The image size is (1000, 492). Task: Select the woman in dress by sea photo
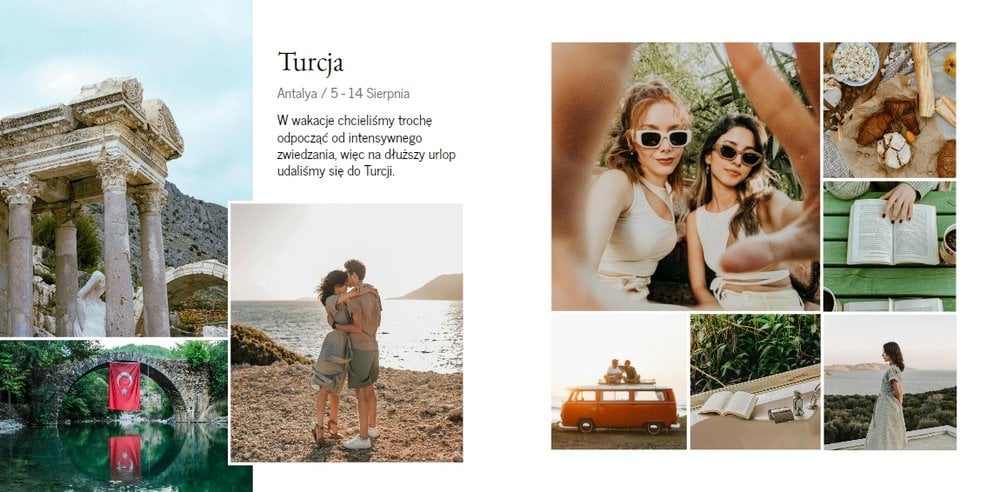(890, 382)
